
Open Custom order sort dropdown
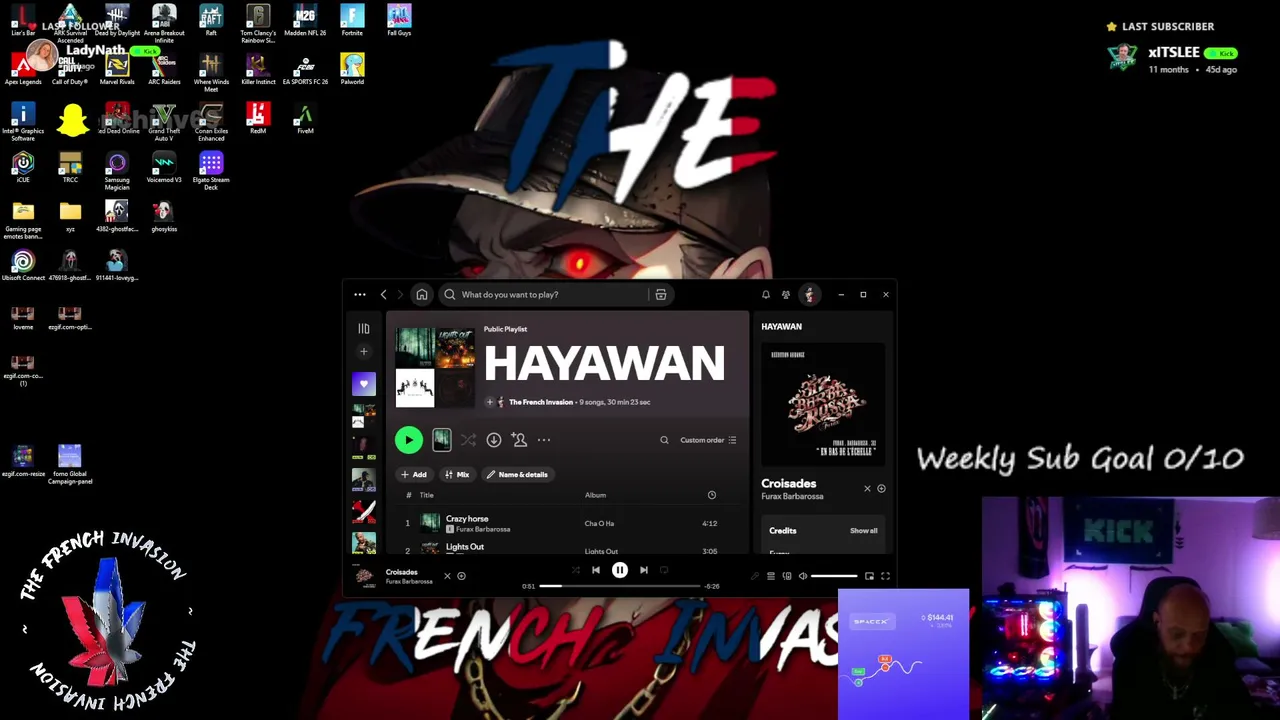click(708, 440)
